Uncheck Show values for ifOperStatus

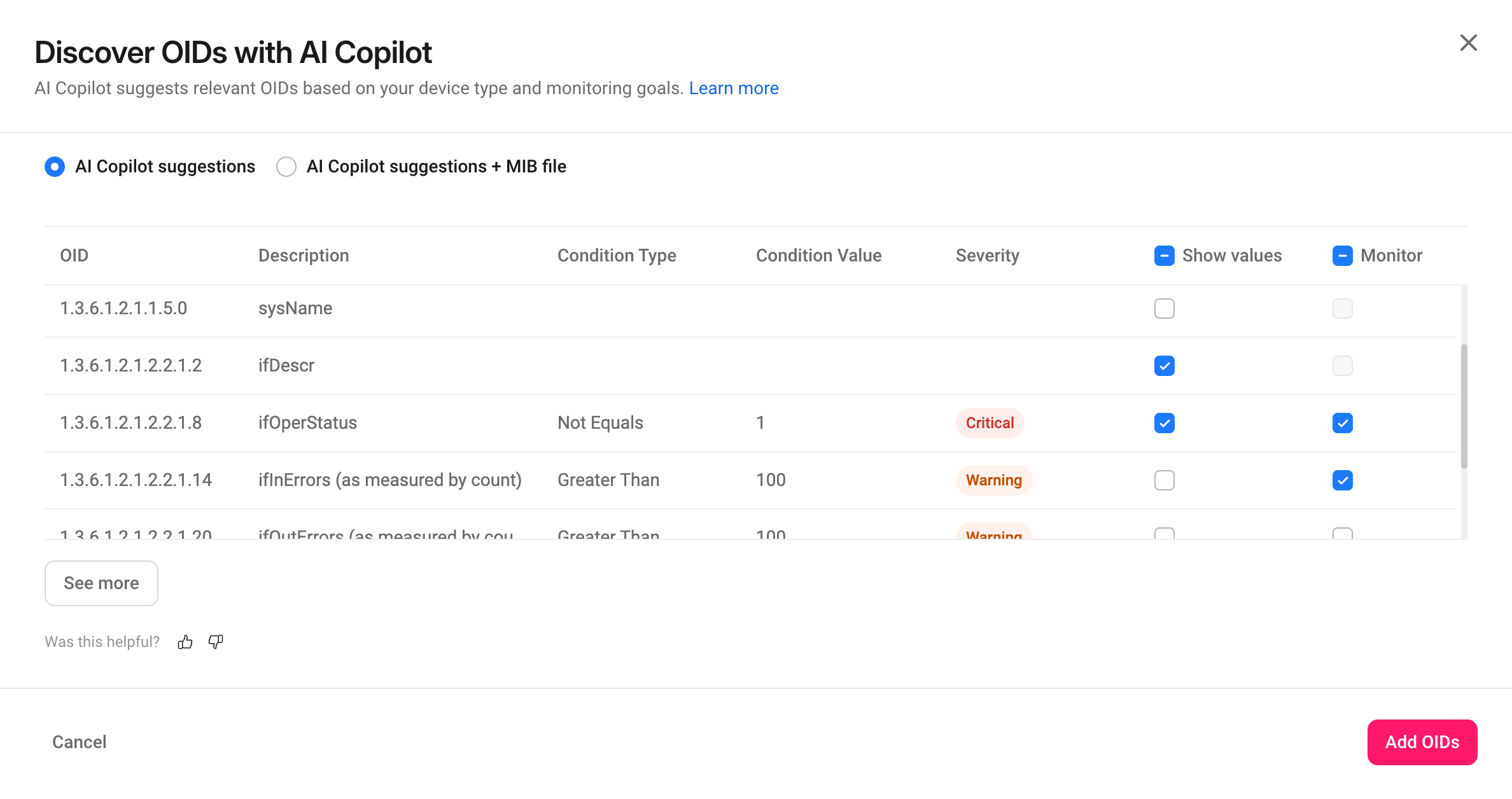[x=1165, y=423]
